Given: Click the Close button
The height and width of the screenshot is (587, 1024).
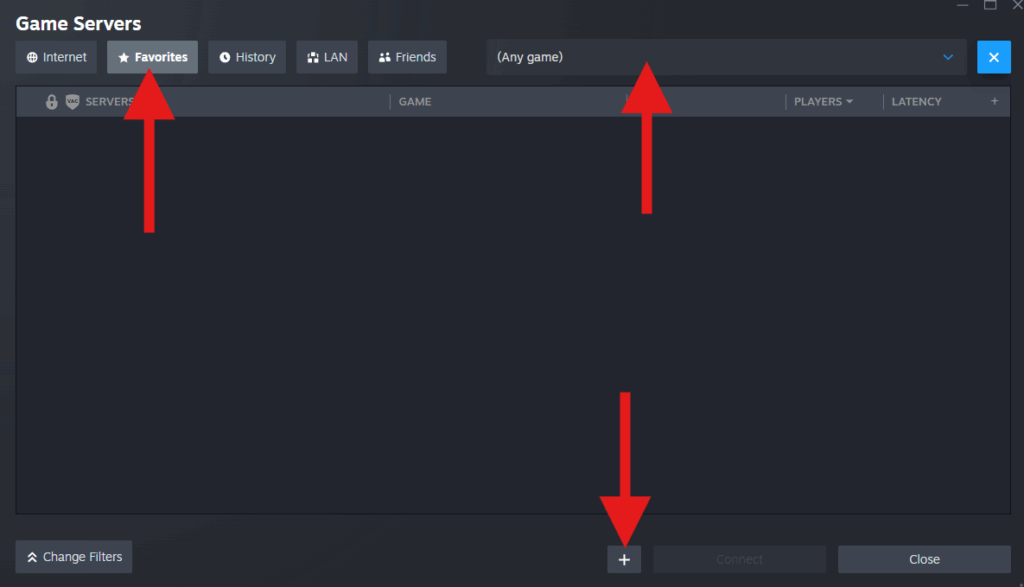Looking at the screenshot, I should [x=924, y=560].
